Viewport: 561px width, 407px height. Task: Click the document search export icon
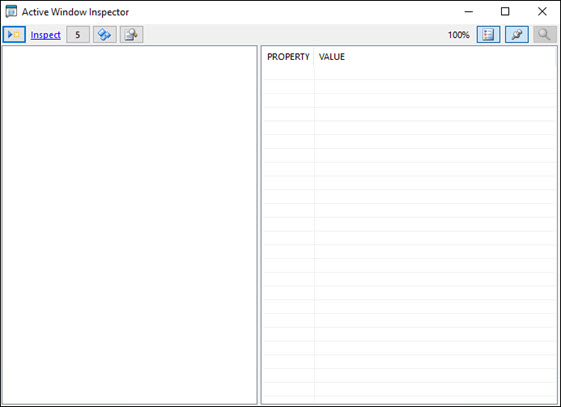pyautogui.click(x=131, y=35)
